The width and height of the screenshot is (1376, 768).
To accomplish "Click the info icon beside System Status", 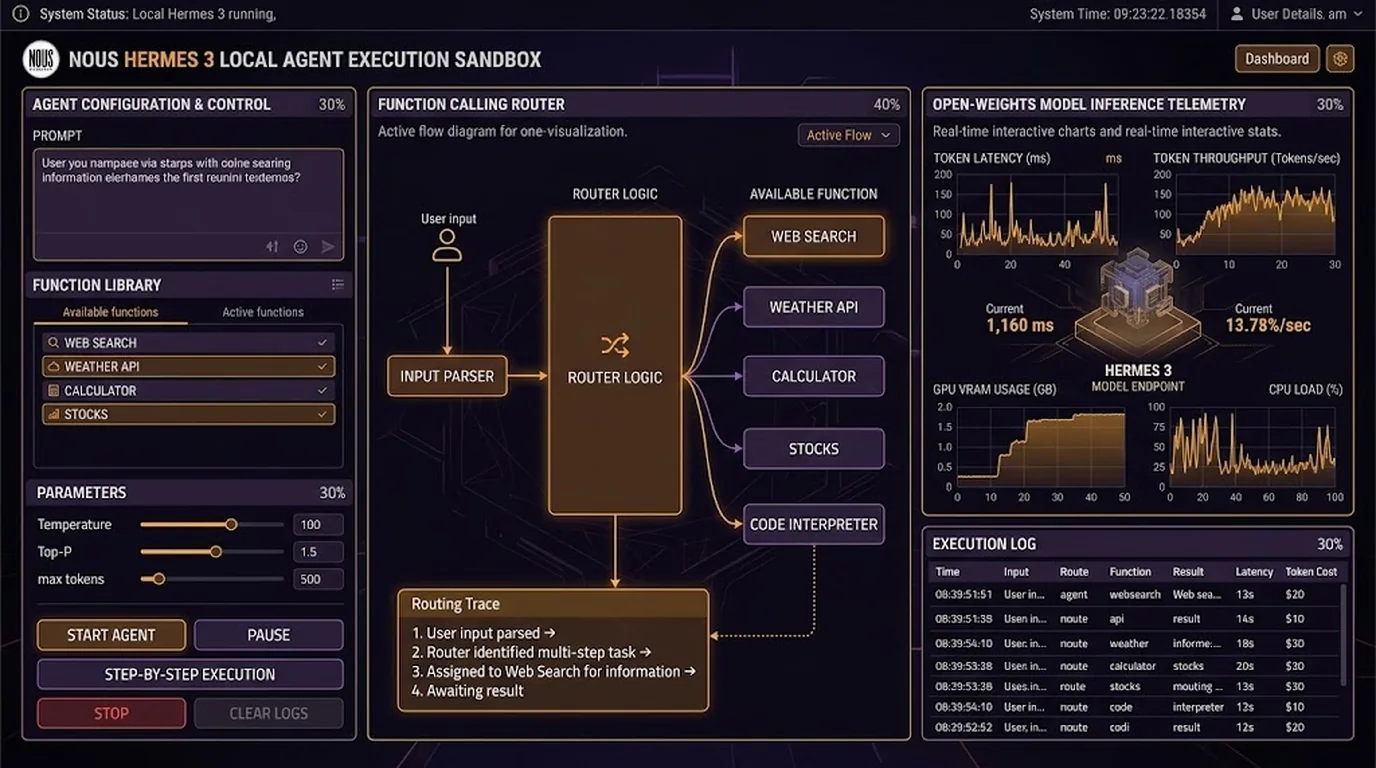I will click(20, 14).
